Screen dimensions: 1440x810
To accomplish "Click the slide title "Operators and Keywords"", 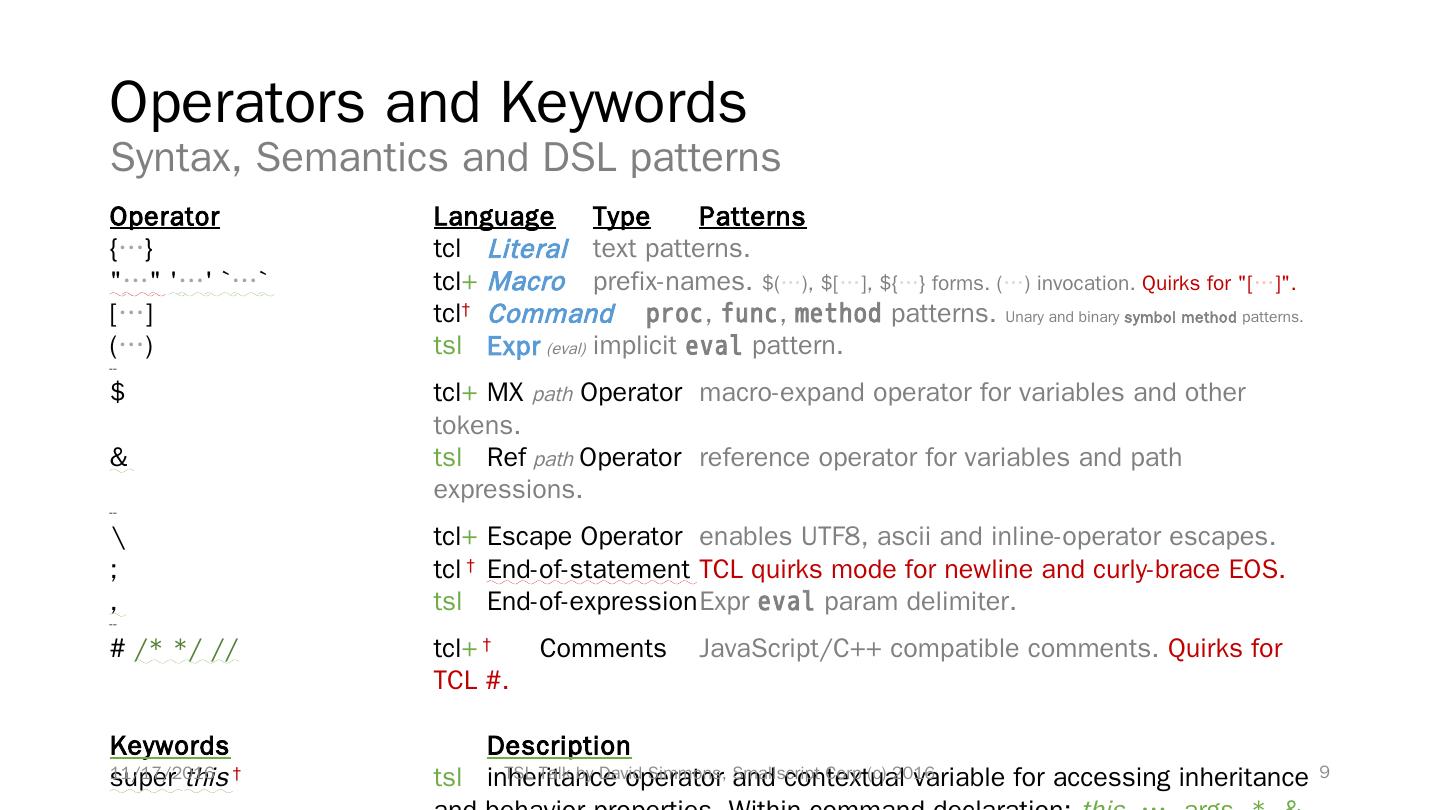I will [x=428, y=103].
